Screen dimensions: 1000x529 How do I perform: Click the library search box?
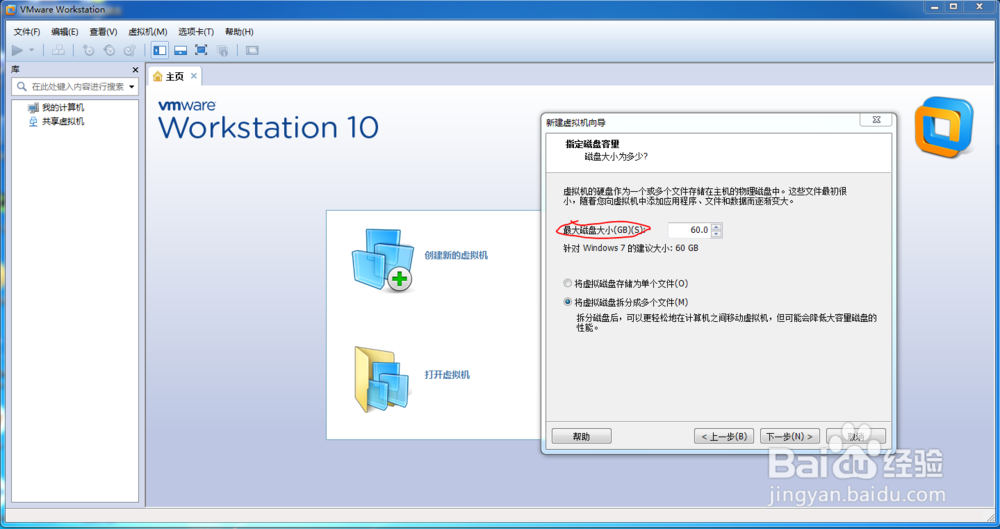pos(75,87)
